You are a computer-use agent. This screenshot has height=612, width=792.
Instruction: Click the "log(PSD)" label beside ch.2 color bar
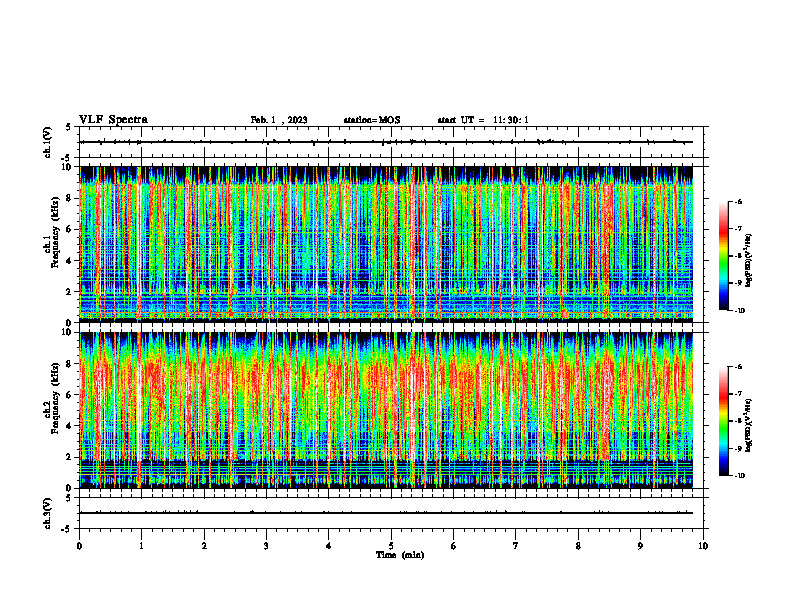(750, 425)
